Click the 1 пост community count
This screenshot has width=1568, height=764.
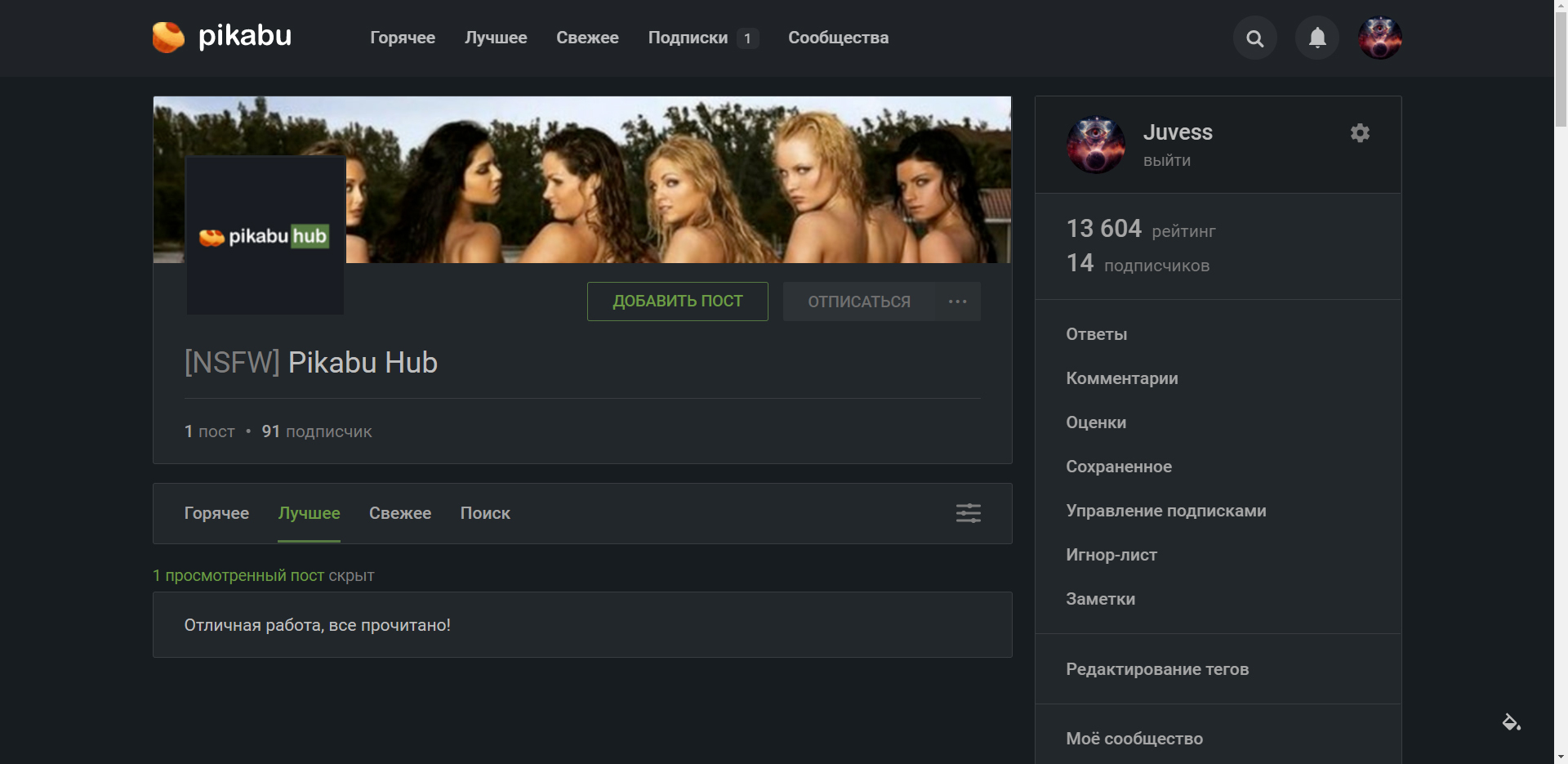pos(209,431)
